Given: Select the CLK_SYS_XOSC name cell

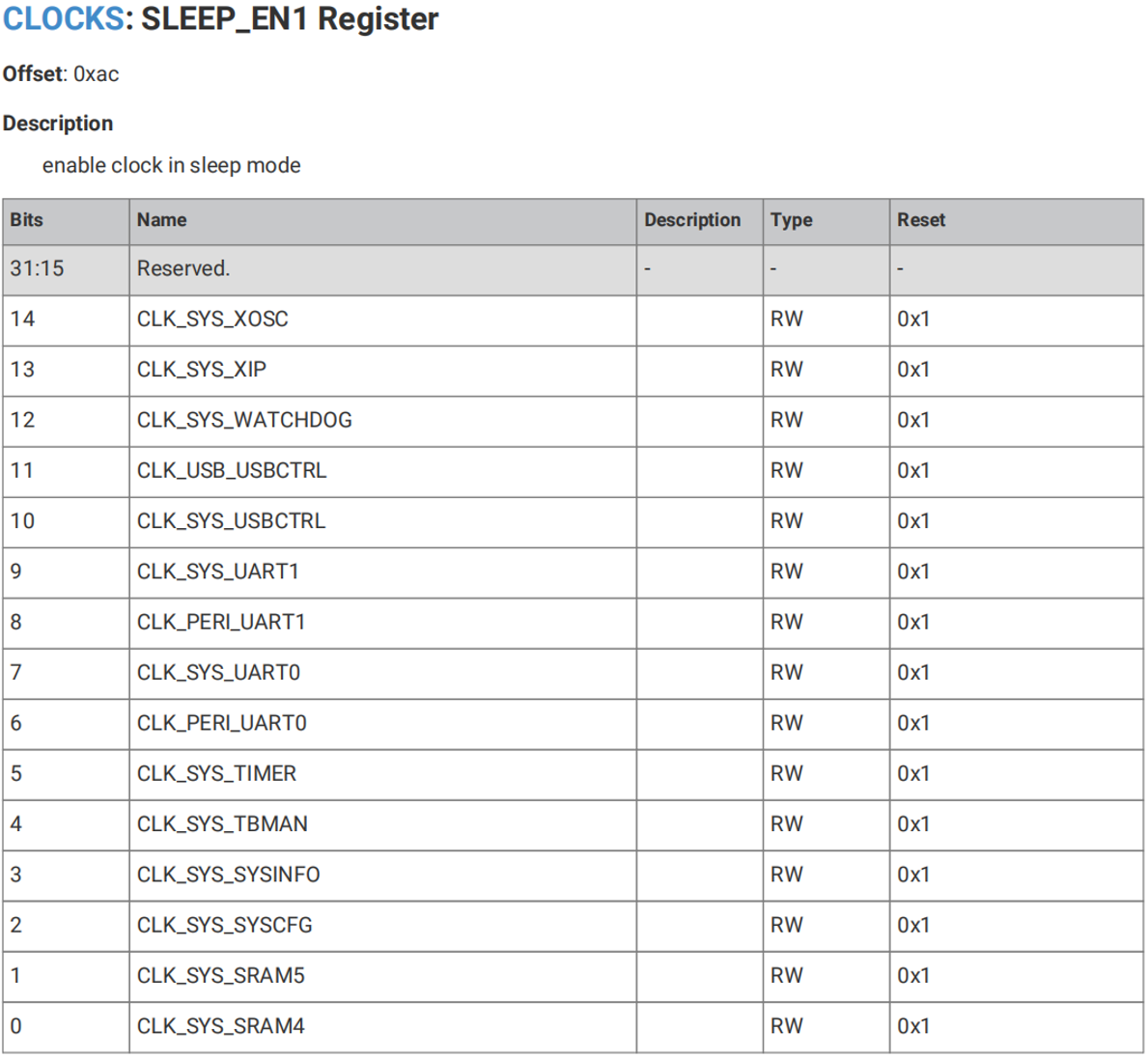Looking at the screenshot, I should click(212, 320).
